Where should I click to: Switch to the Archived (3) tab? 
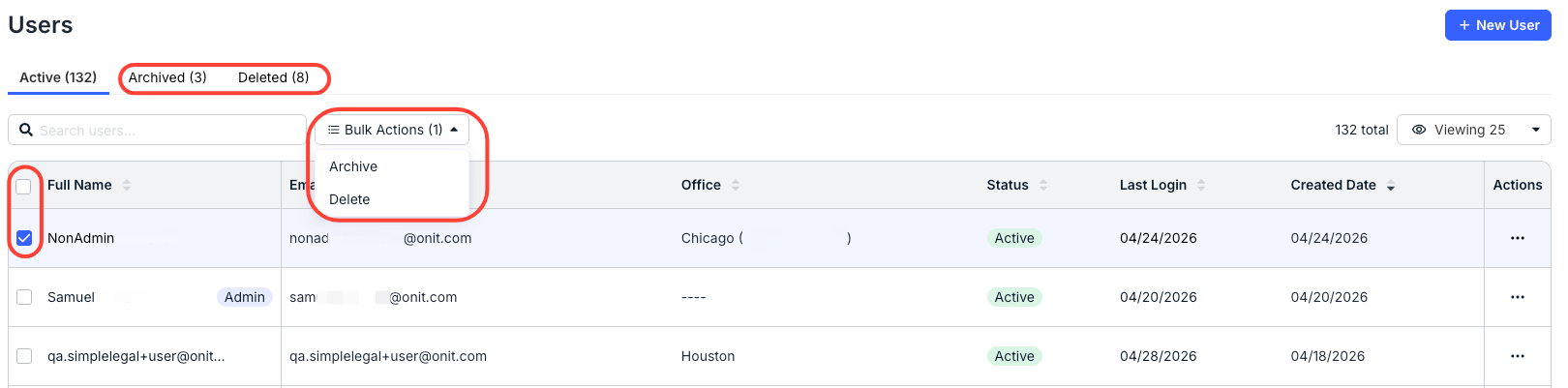point(167,77)
